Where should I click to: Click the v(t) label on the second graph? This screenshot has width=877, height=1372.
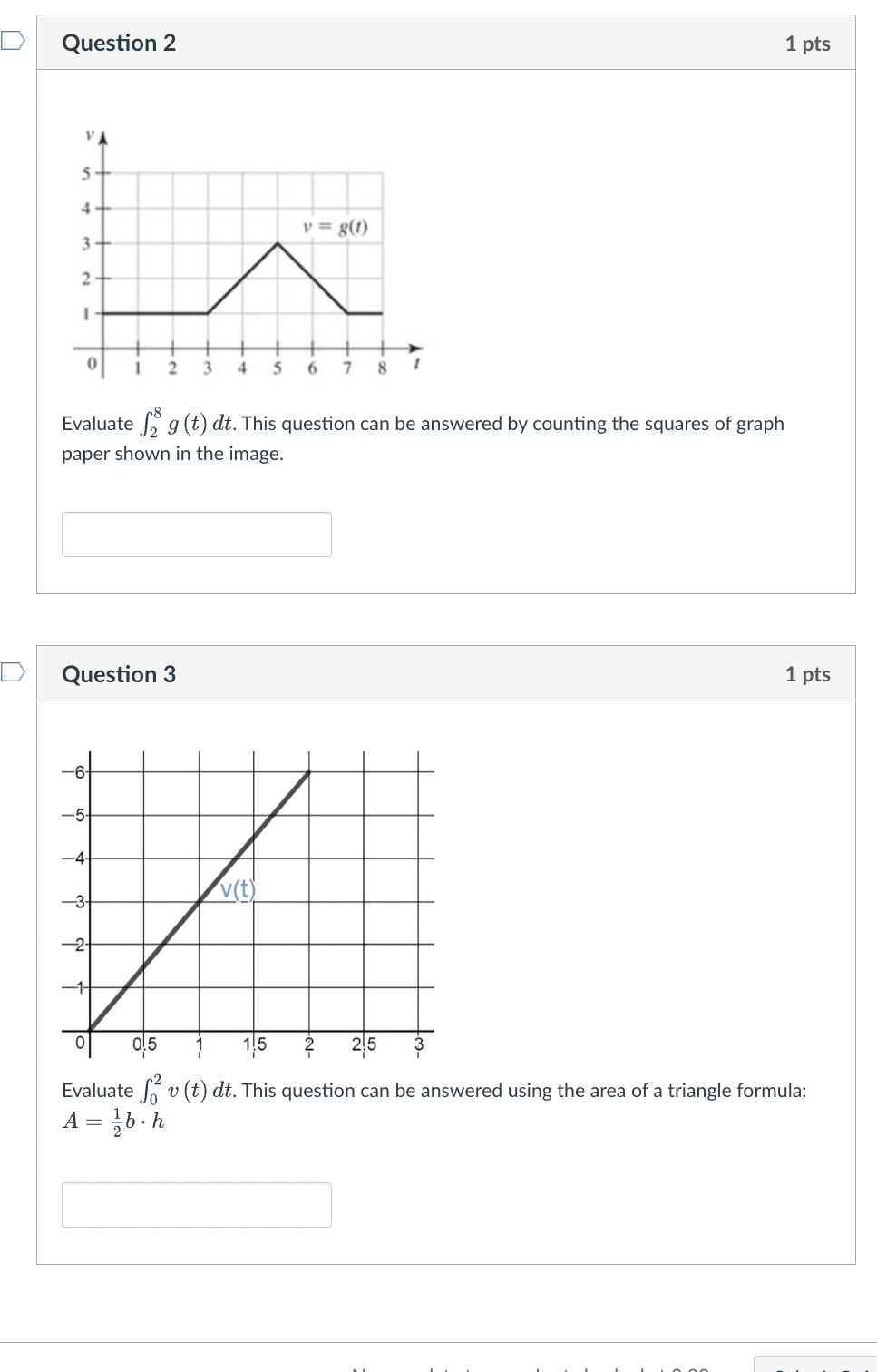coord(237,891)
